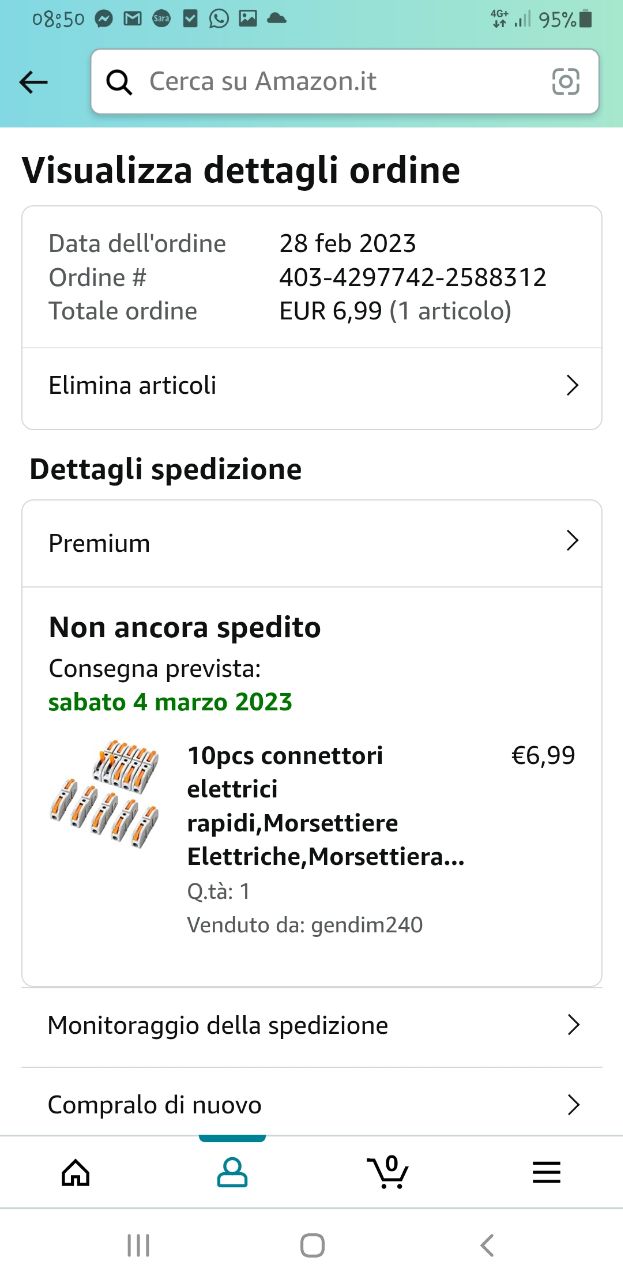Tap Compralo di nuovo
Viewport: 623px width, 1280px height.
[155, 1105]
